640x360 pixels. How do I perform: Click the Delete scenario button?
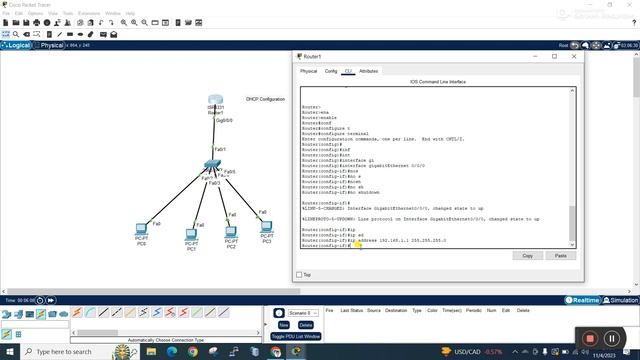pyautogui.click(x=305, y=325)
